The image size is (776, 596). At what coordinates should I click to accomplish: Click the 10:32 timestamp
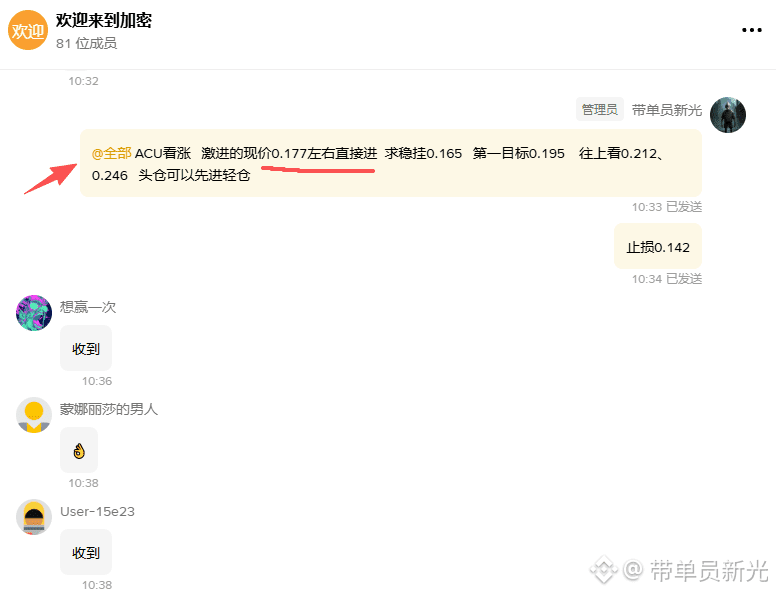click(x=84, y=81)
